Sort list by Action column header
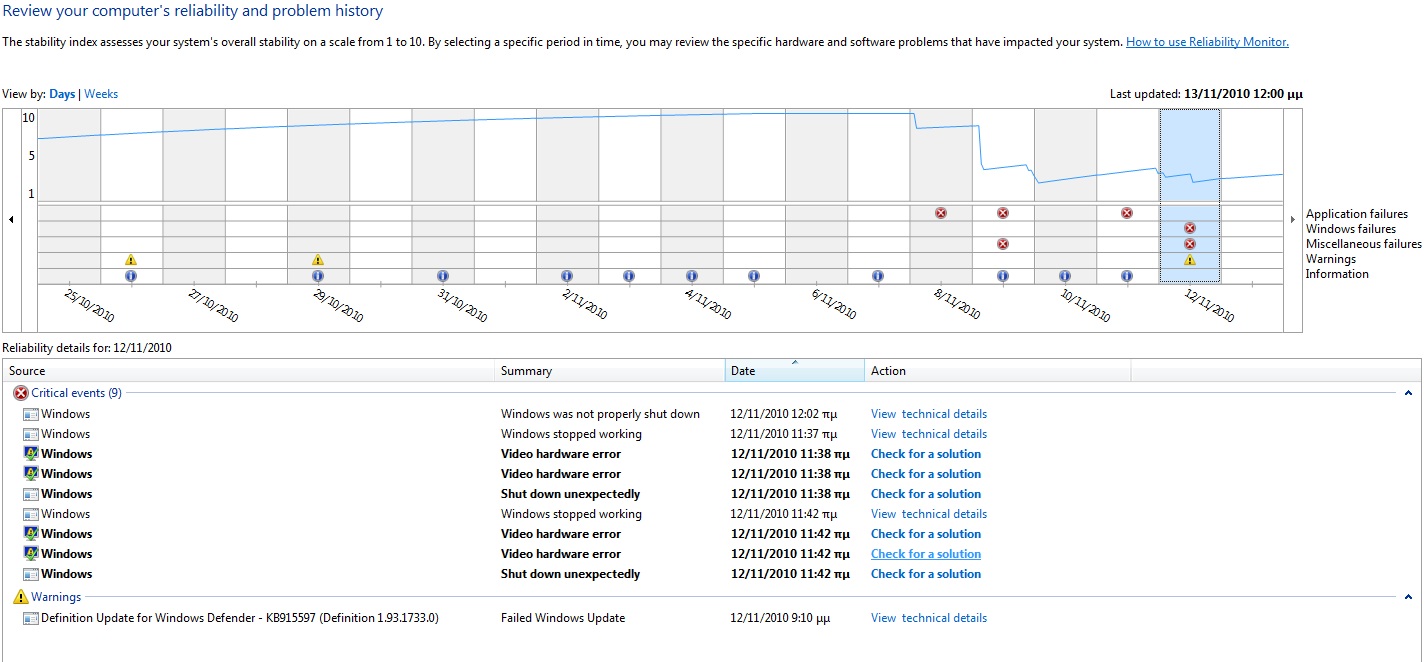 click(997, 371)
